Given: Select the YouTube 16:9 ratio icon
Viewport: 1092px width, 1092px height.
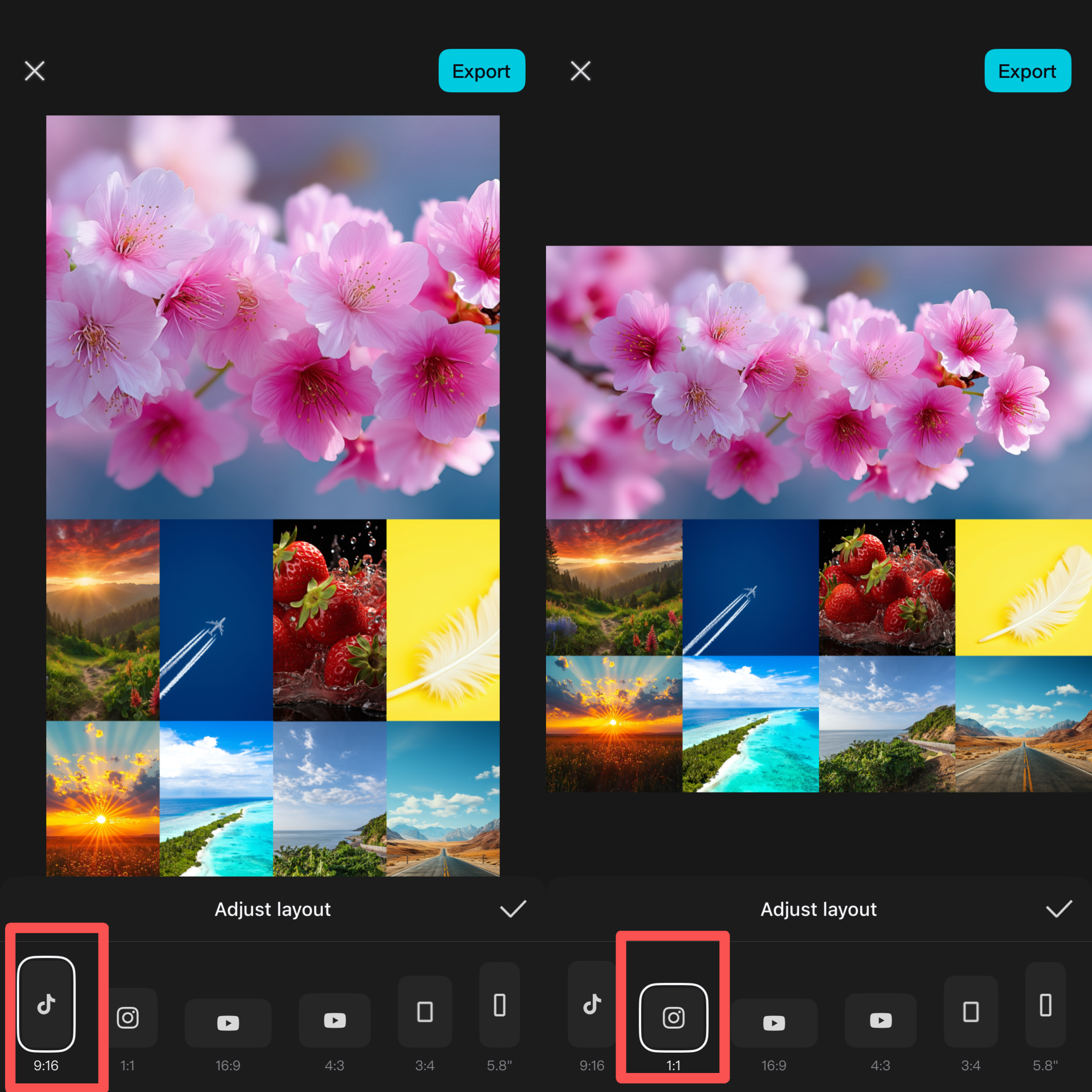Looking at the screenshot, I should tap(228, 1021).
